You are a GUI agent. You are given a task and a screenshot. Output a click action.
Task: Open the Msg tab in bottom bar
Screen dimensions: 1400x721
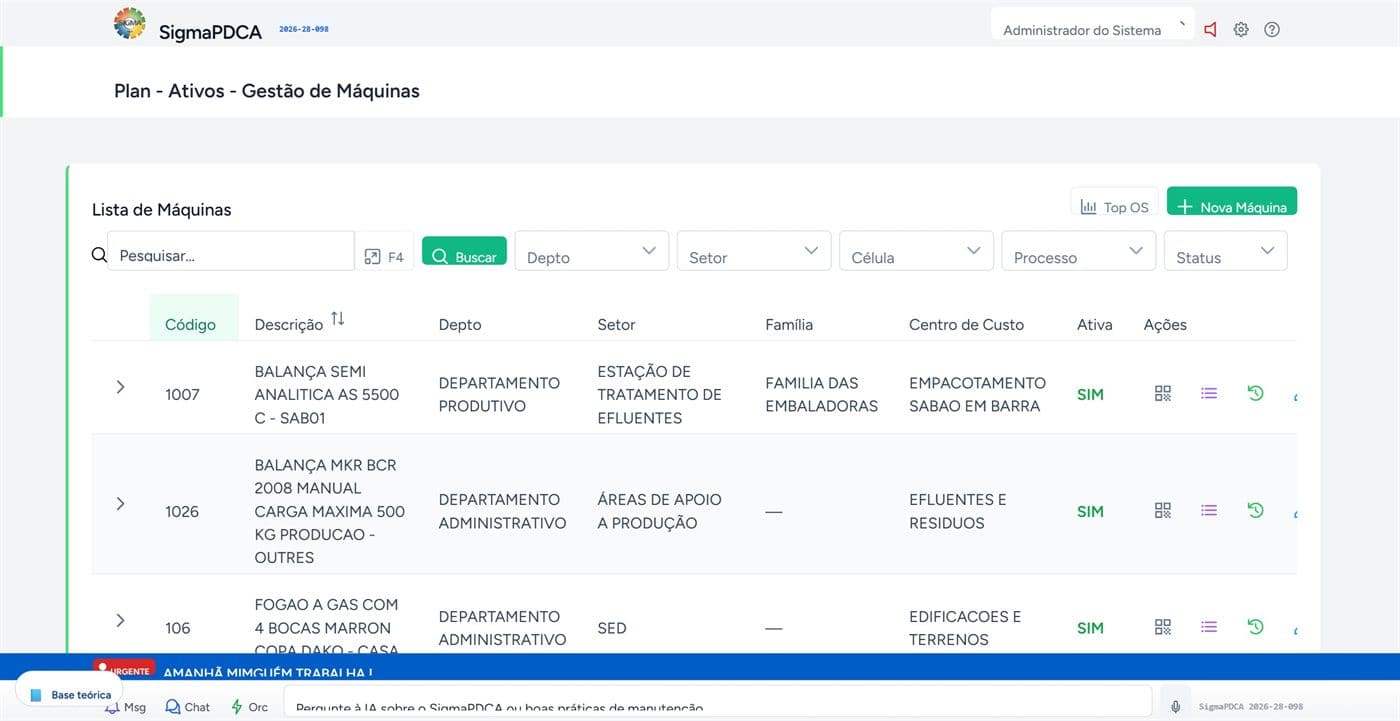125,707
